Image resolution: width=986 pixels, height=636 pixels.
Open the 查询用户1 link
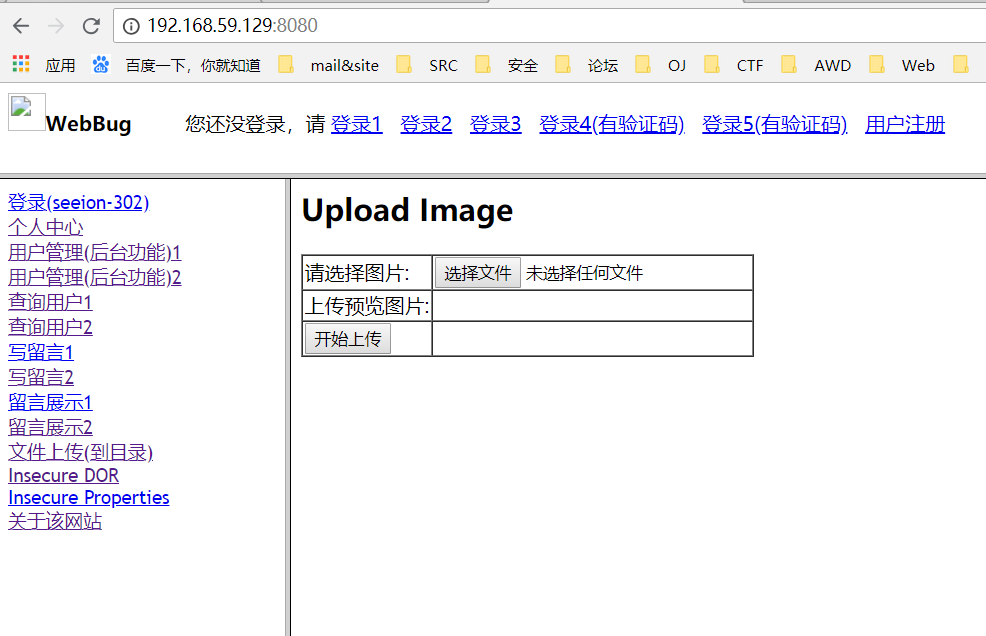point(50,303)
